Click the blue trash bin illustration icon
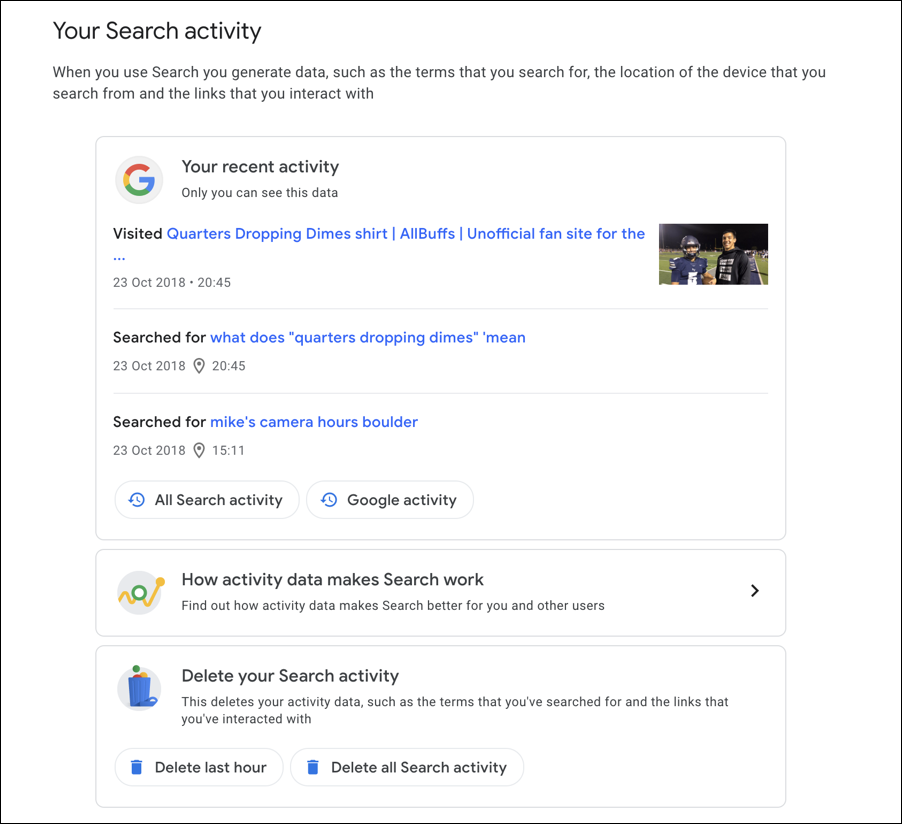The height and width of the screenshot is (824, 902). point(140,688)
